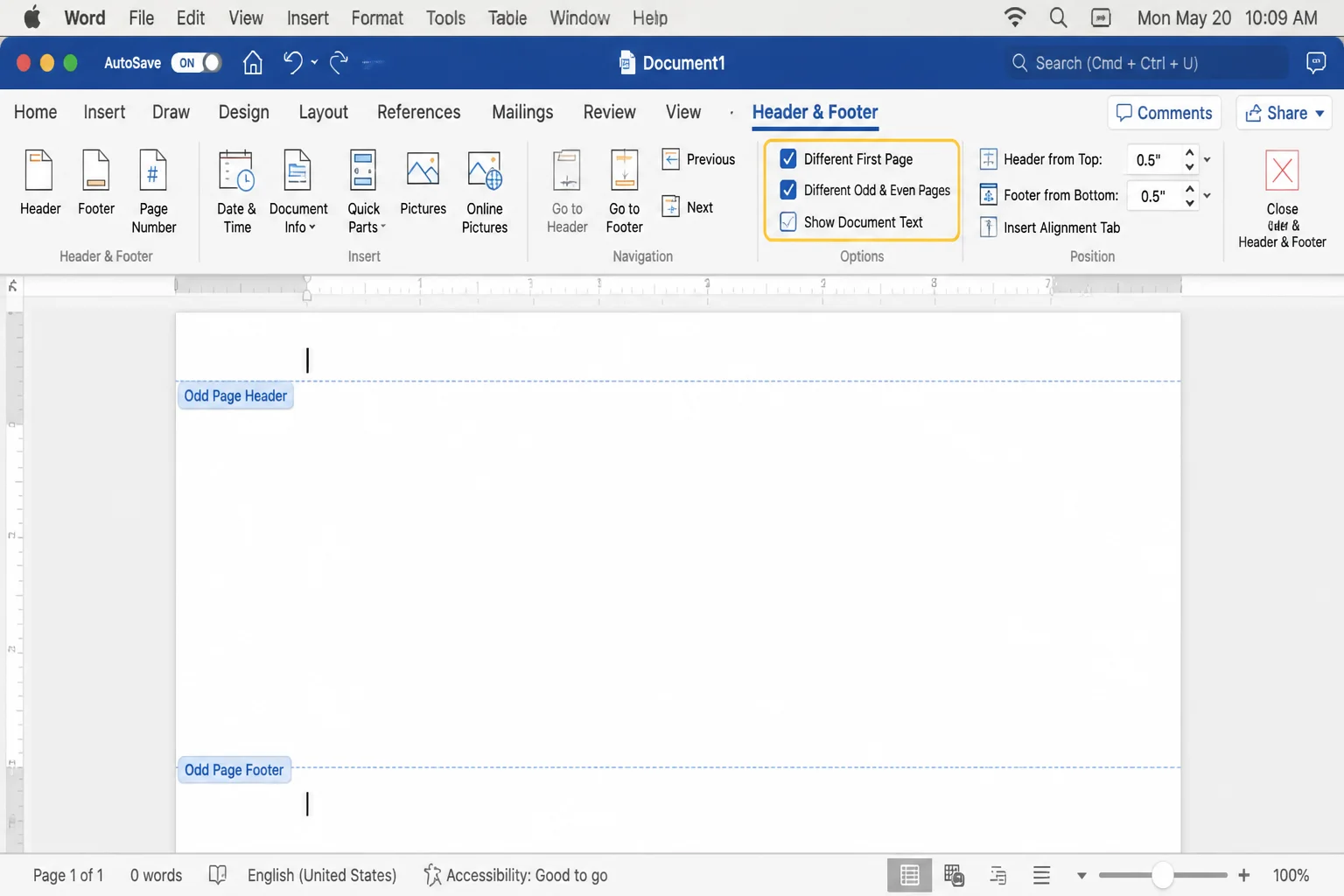This screenshot has width=1344, height=896.
Task: Open the Tools menu in menu bar
Action: [445, 17]
